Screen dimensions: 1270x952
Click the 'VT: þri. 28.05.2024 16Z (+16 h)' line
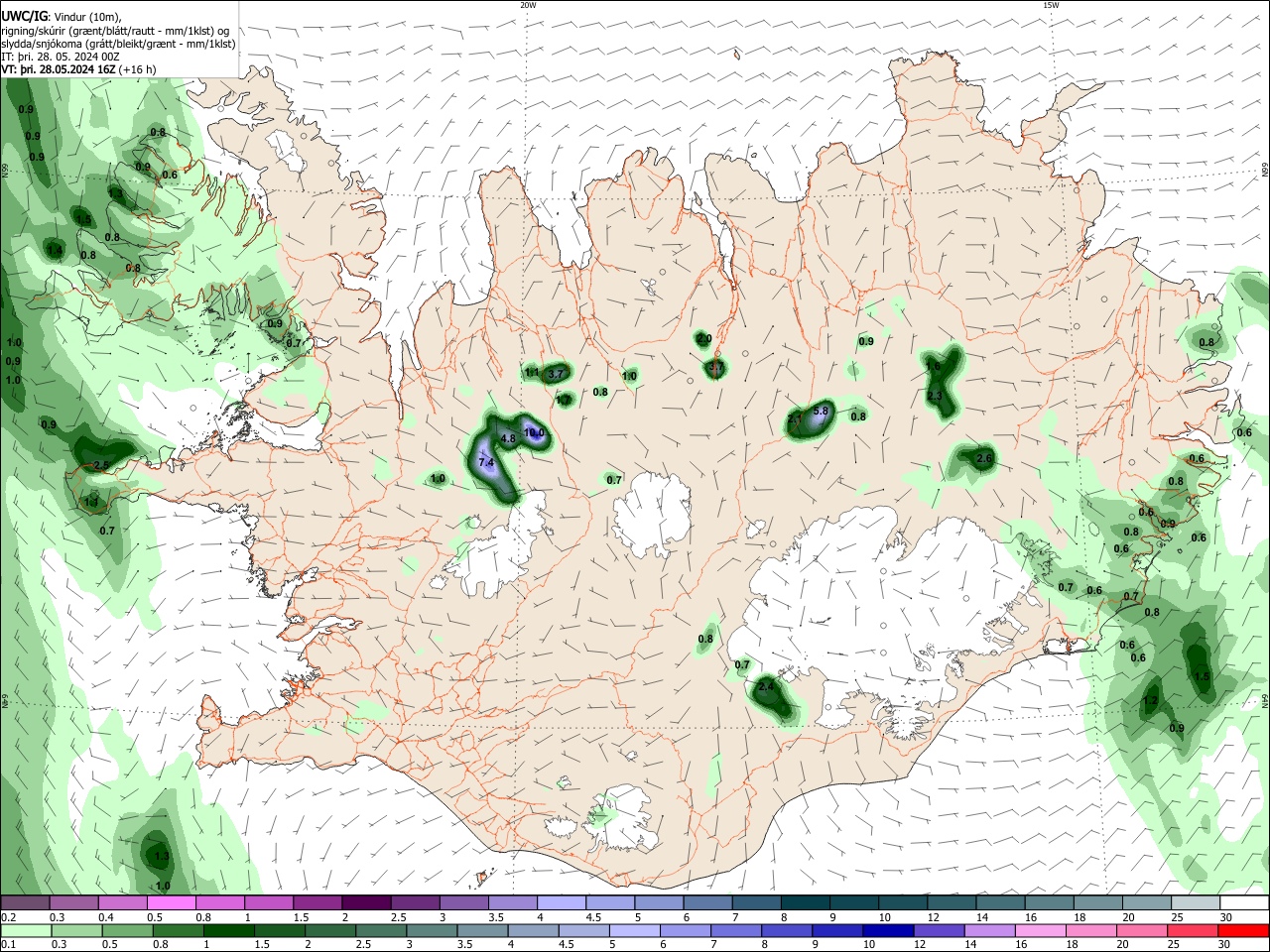point(79,69)
